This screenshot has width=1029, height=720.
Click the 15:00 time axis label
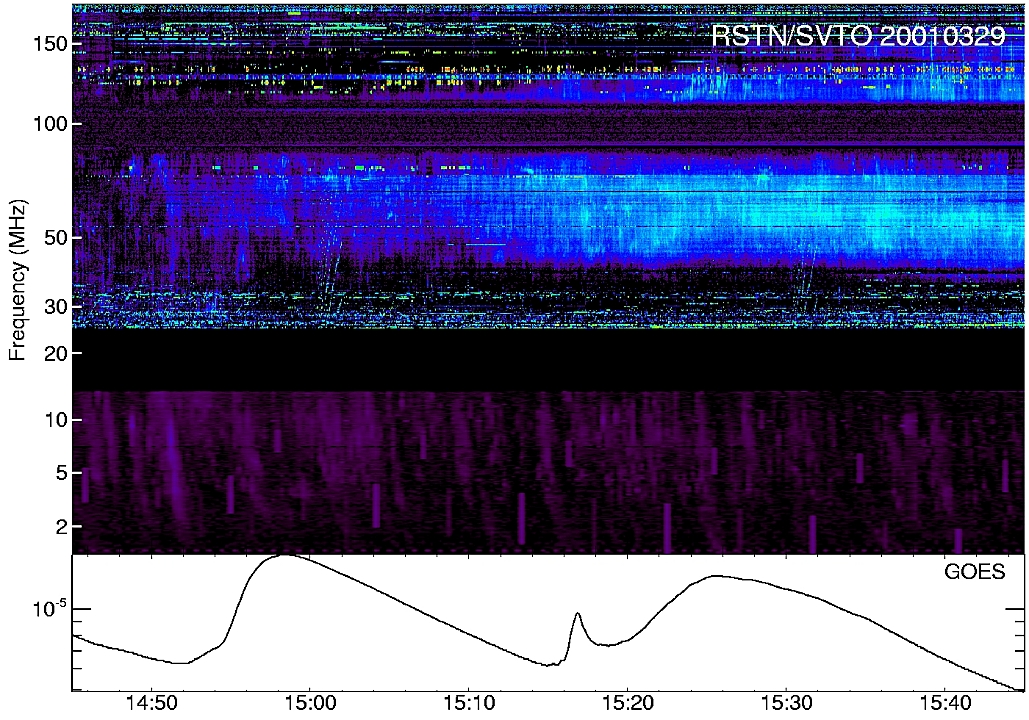[310, 705]
